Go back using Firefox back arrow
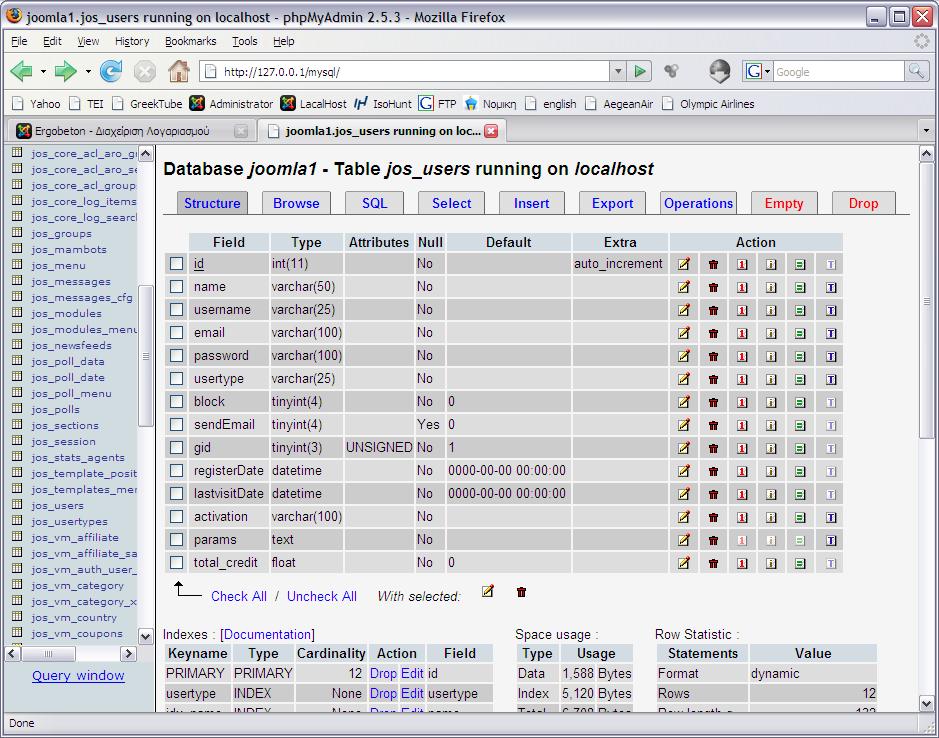 [22, 71]
